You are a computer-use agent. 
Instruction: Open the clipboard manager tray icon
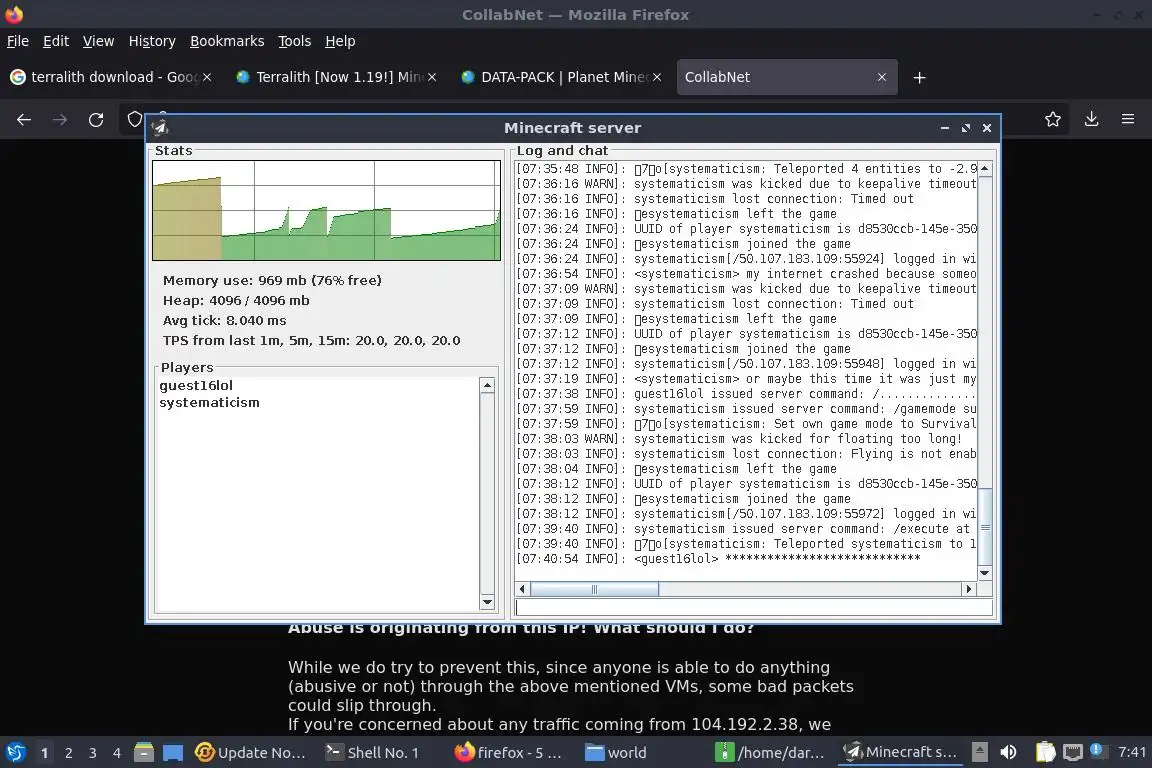pos(1045,752)
